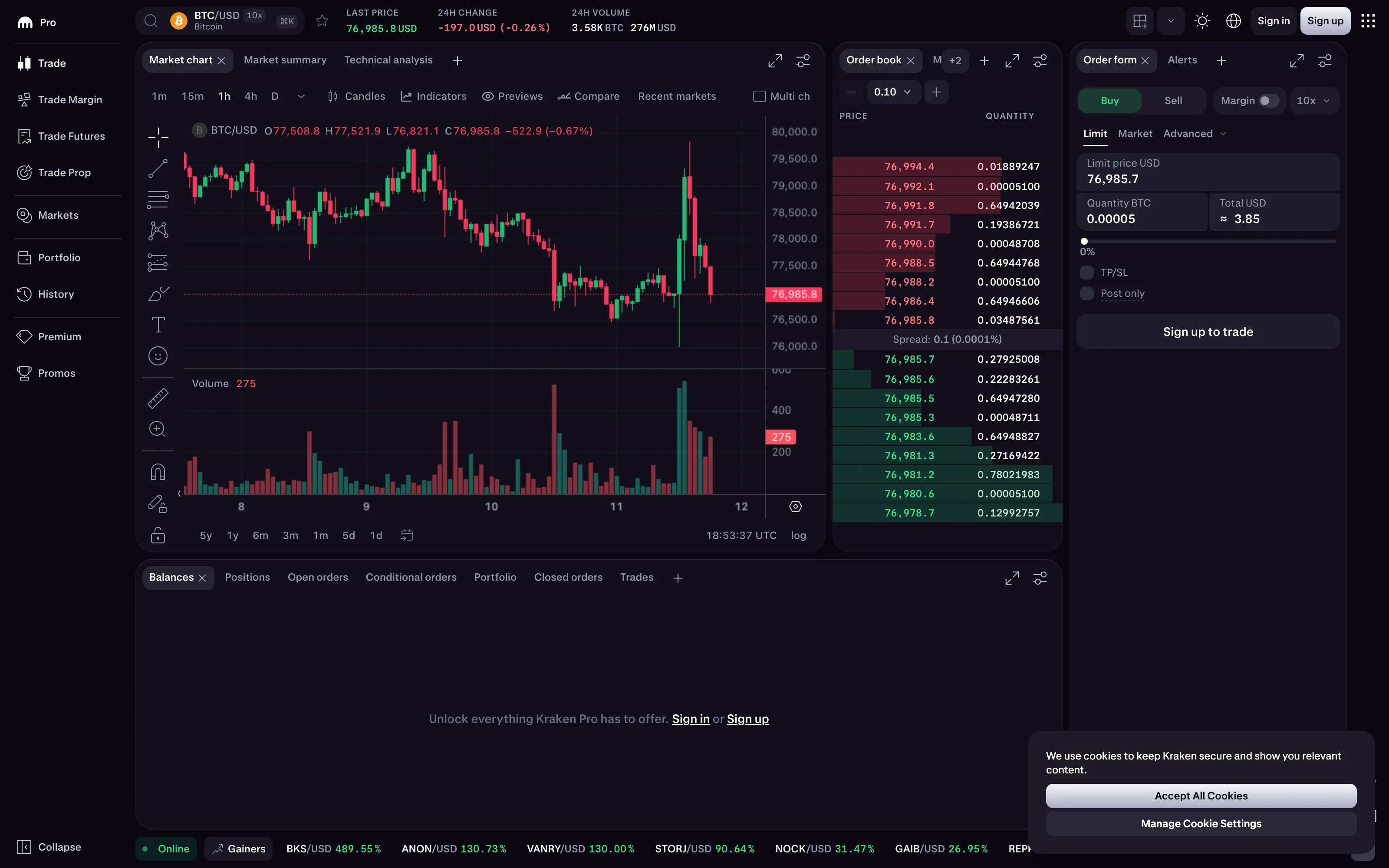
Task: Switch to Market summary tab
Action: [285, 60]
